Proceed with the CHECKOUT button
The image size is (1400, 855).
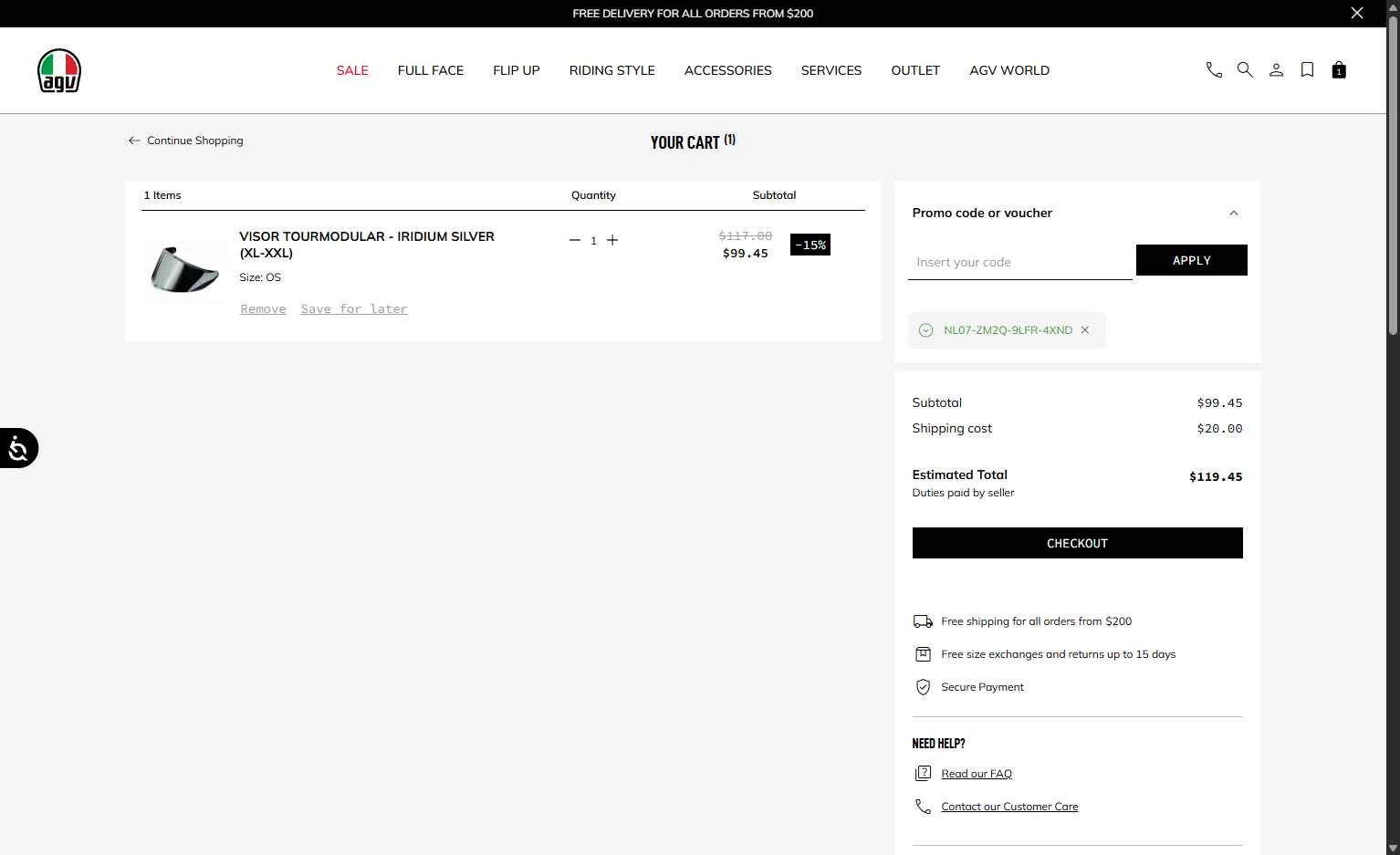(x=1077, y=543)
